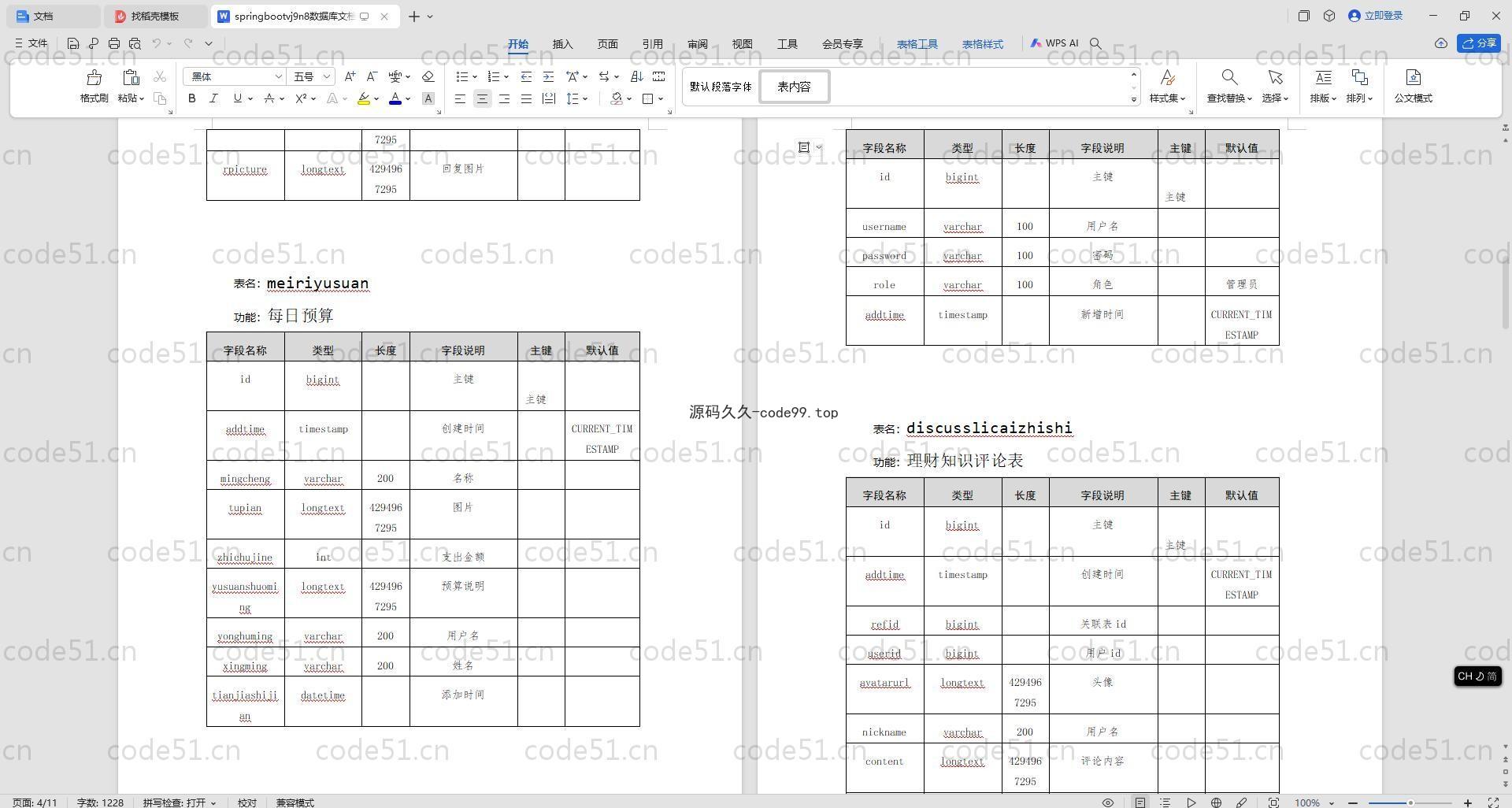Open Print Preview icon
Image resolution: width=1512 pixels, height=808 pixels.
coord(135,43)
